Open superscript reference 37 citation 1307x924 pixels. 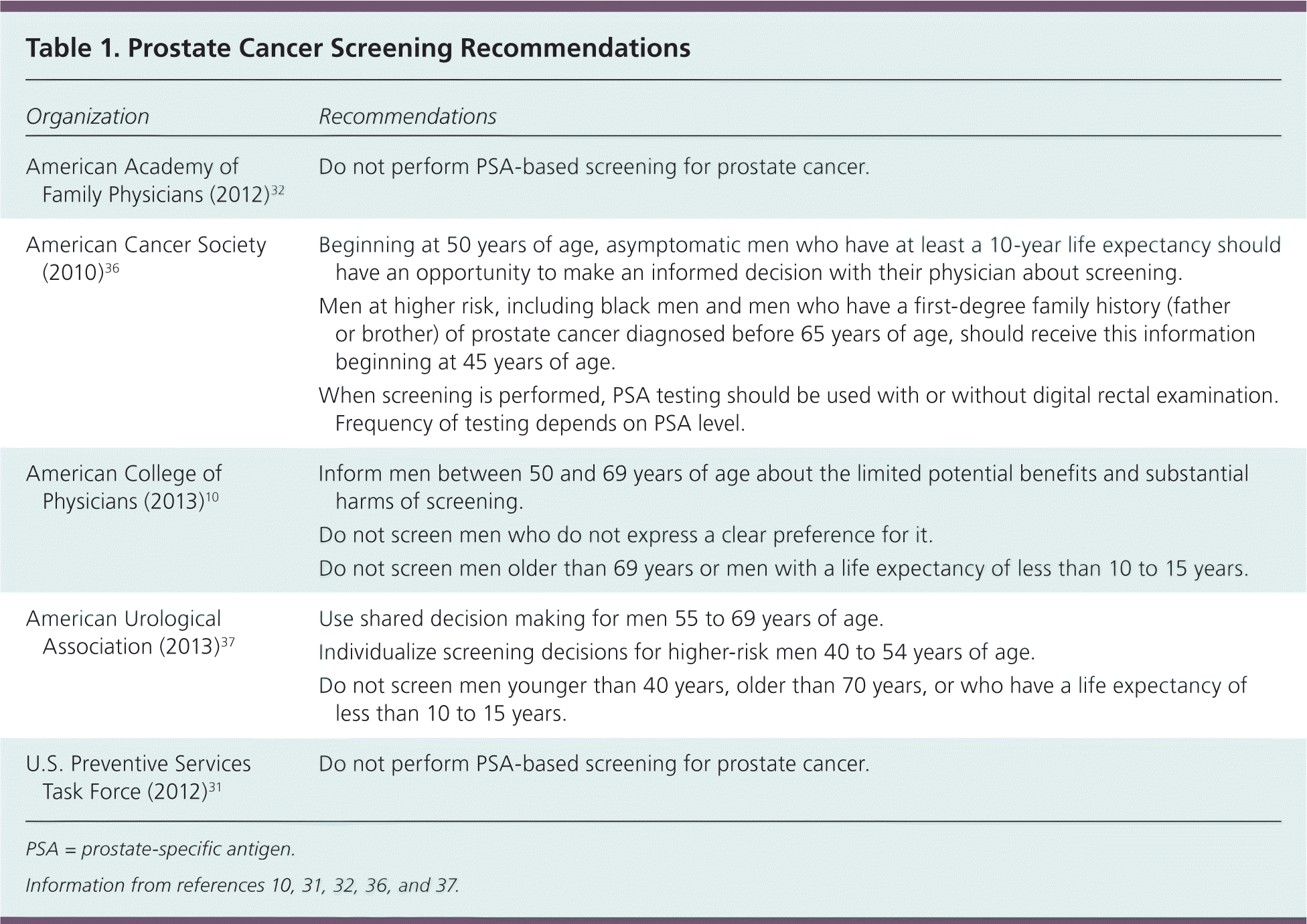coord(228,642)
